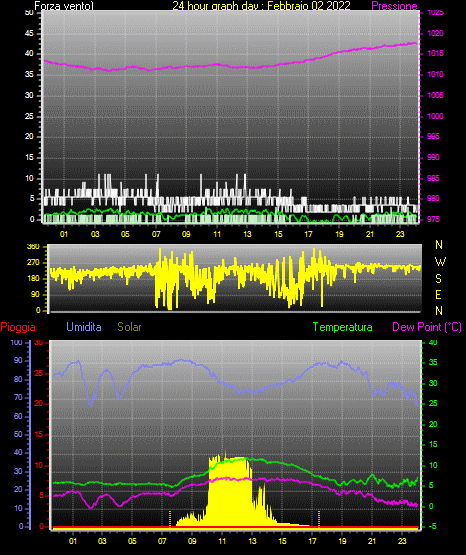Select the red 'Pioggia' legend label
Screen dimensions: 466x555
18,327
